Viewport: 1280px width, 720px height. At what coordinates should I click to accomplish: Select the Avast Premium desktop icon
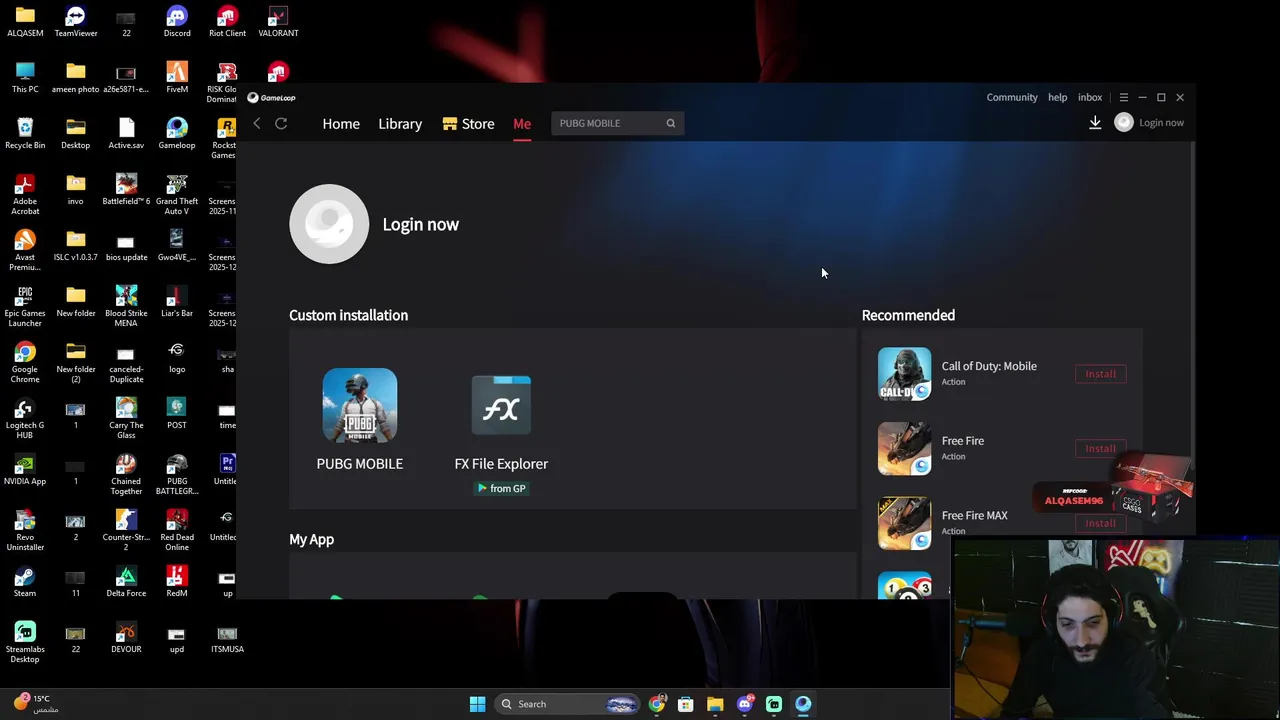tap(25, 250)
